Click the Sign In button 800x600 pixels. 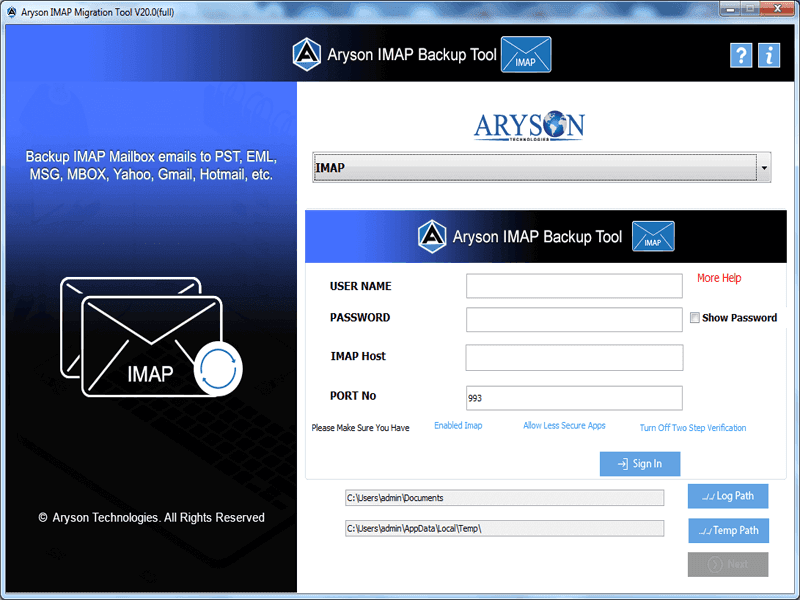639,463
